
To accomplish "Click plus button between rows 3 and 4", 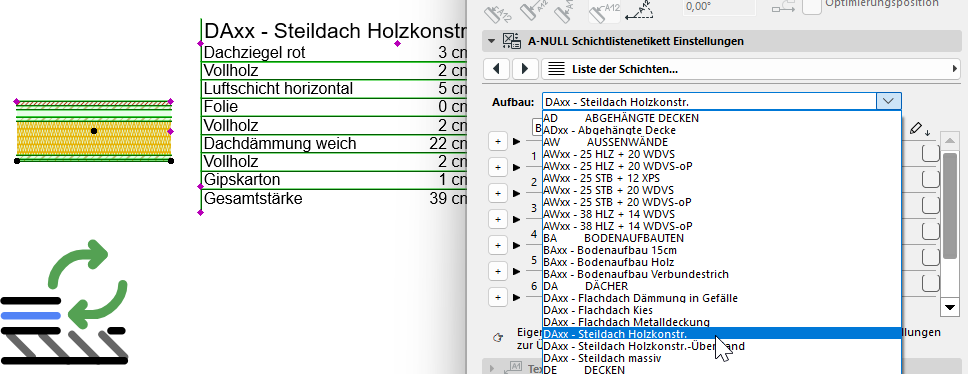I will [x=497, y=219].
